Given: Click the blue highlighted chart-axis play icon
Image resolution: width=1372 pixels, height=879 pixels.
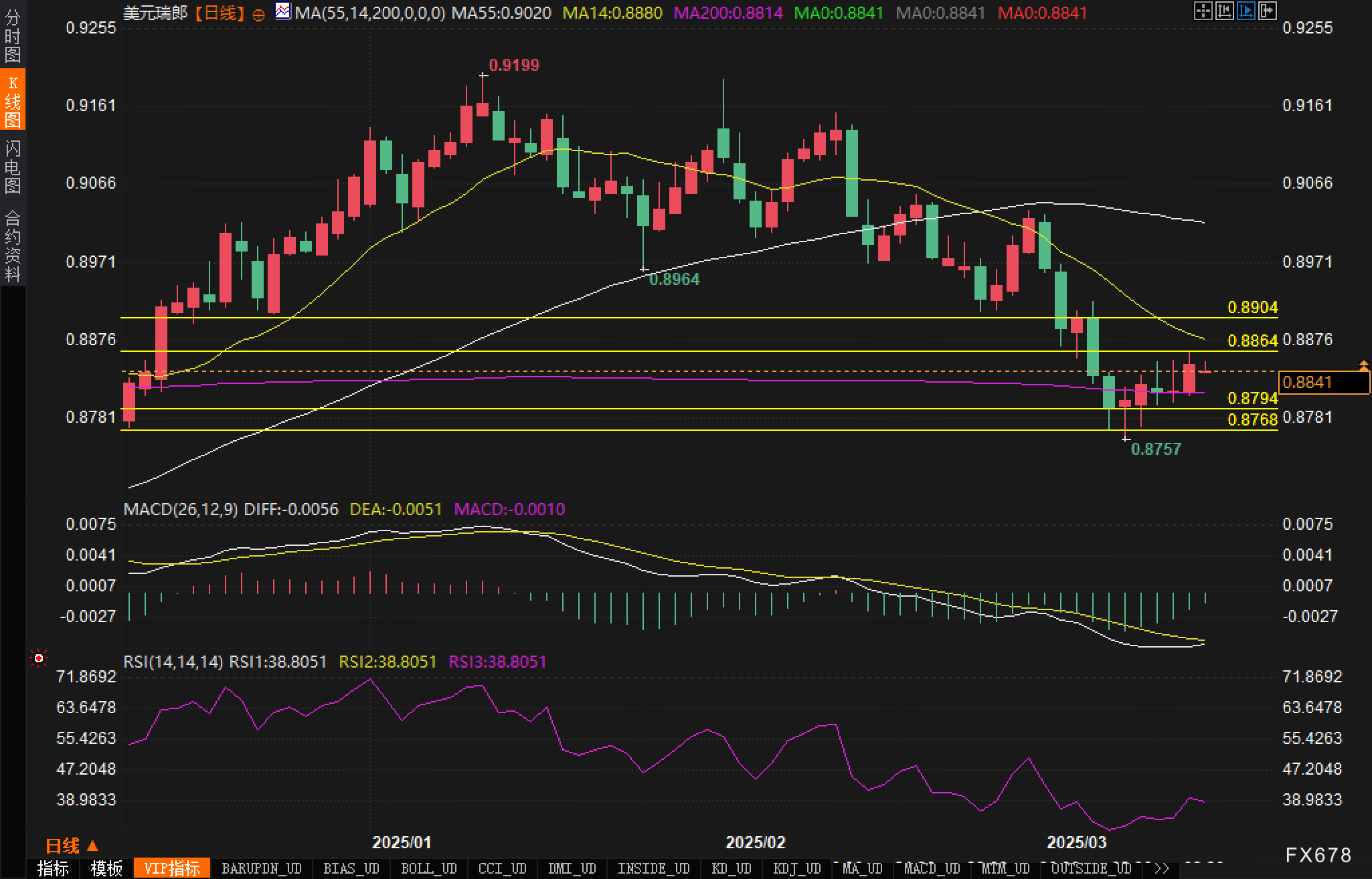Looking at the screenshot, I should point(1246,11).
